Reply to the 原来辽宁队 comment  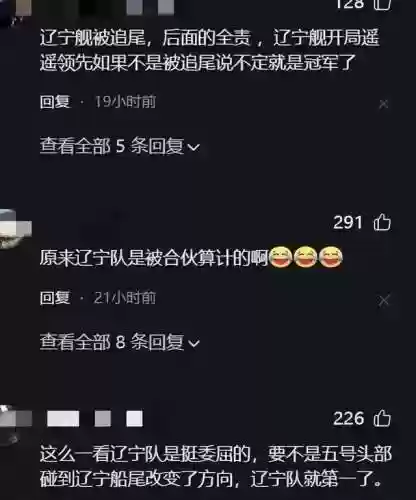[x=55, y=298]
